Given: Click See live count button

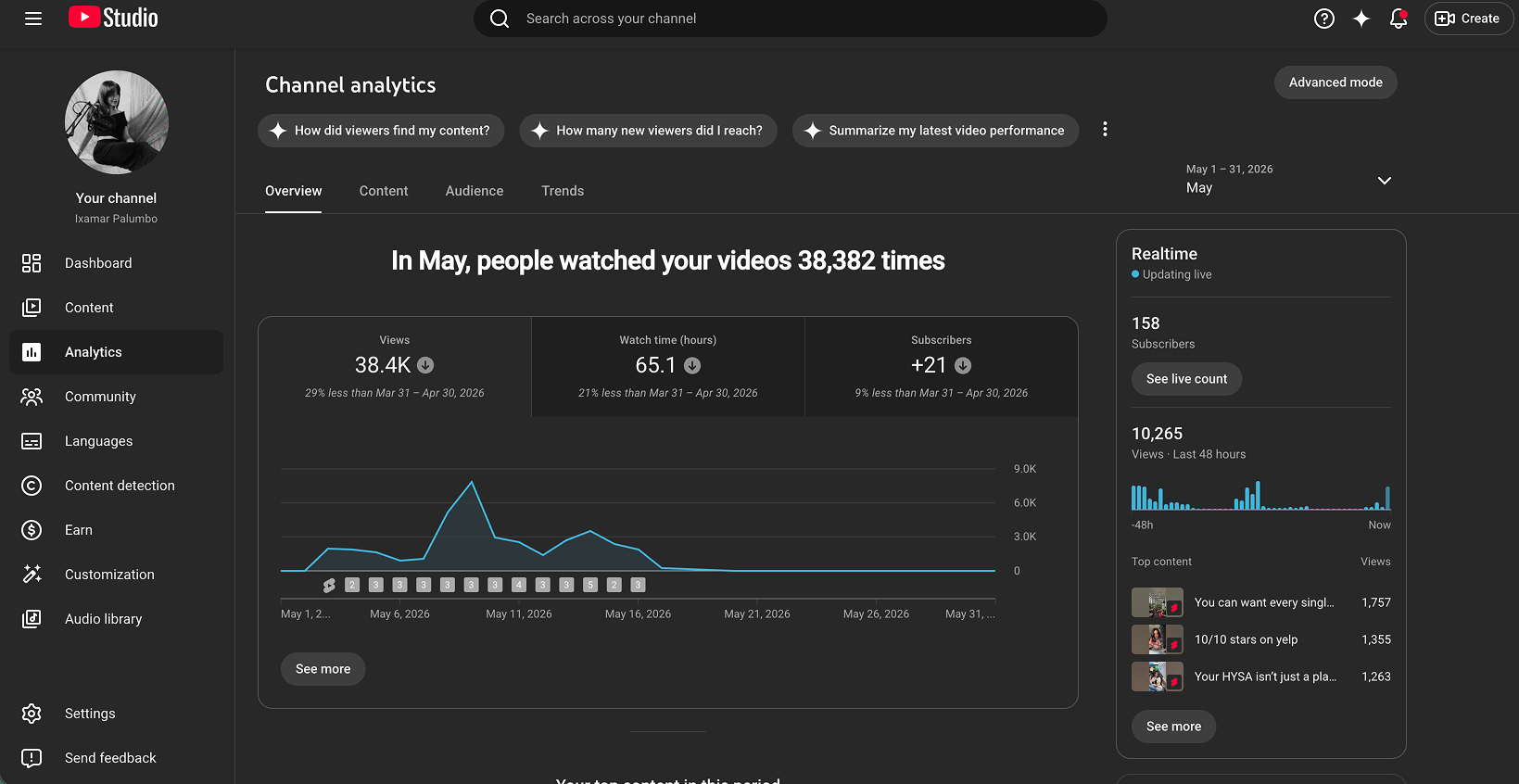Looking at the screenshot, I should [x=1186, y=379].
